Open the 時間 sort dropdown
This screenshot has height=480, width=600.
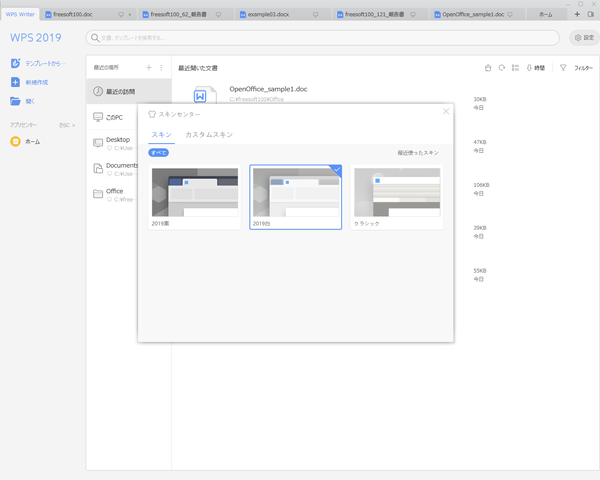[536, 68]
